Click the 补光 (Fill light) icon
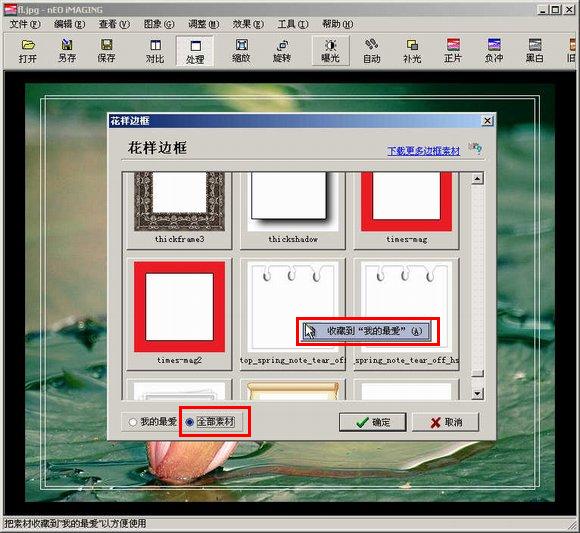 coord(412,51)
